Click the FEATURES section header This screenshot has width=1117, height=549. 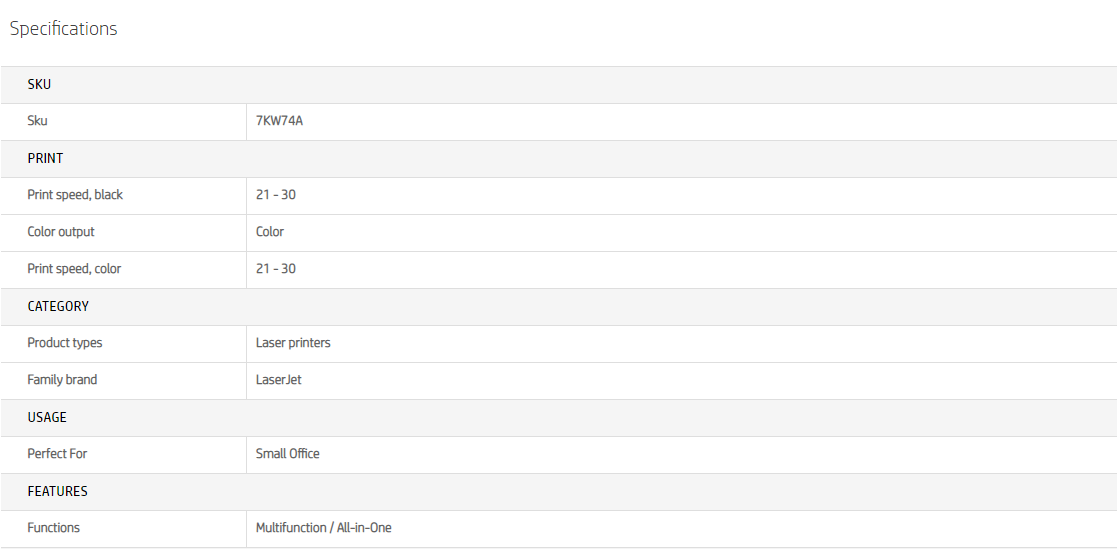pos(57,491)
